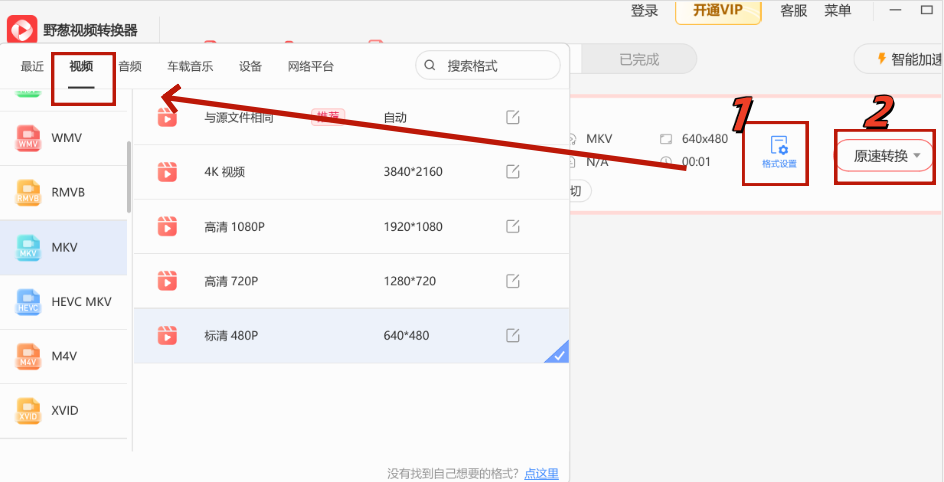Viewport: 944px width, 482px height.
Task: Click the lightning icon of 智能加速
Action: (x=881, y=58)
